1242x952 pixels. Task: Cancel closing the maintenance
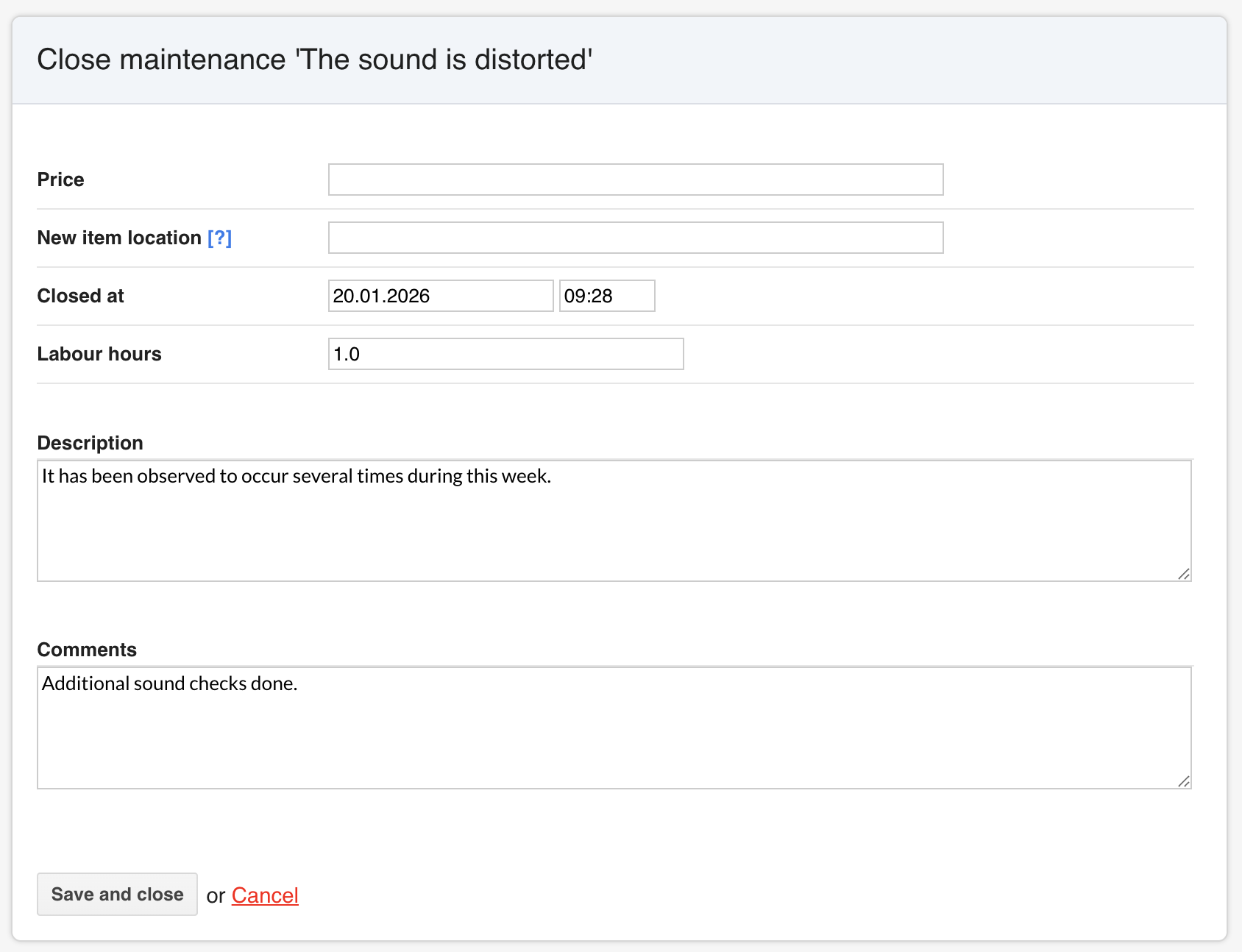[x=265, y=895]
